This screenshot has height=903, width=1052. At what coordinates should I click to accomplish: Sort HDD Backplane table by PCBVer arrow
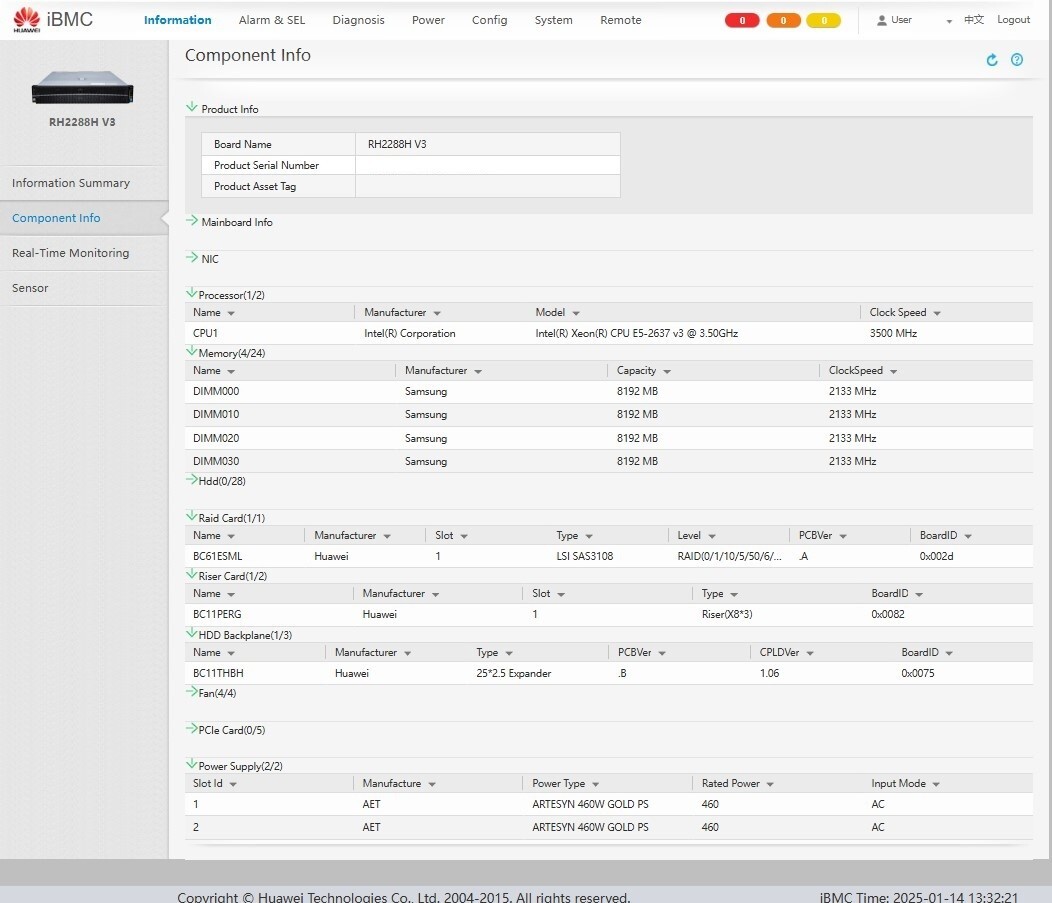(662, 653)
